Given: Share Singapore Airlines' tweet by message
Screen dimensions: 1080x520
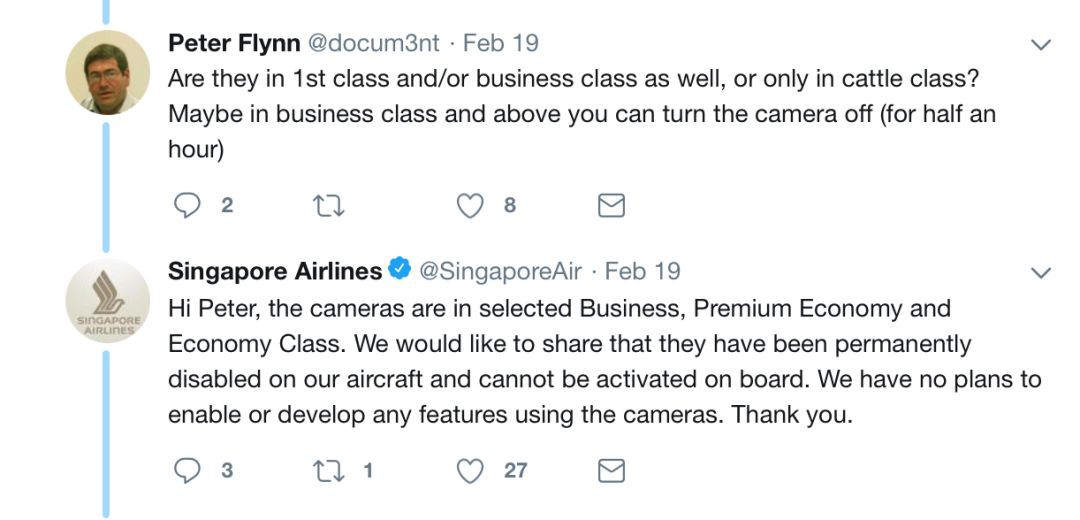Looking at the screenshot, I should (611, 470).
